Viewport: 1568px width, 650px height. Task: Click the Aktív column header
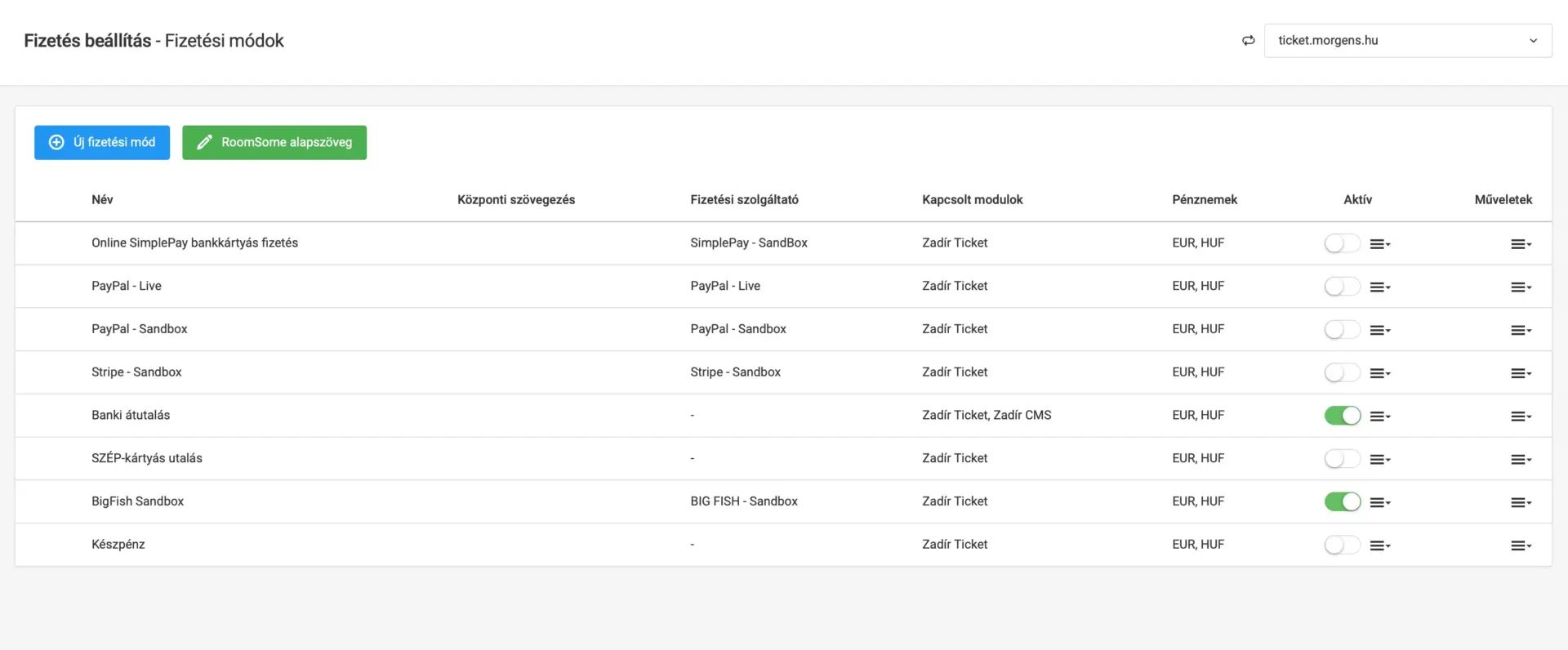tap(1357, 200)
